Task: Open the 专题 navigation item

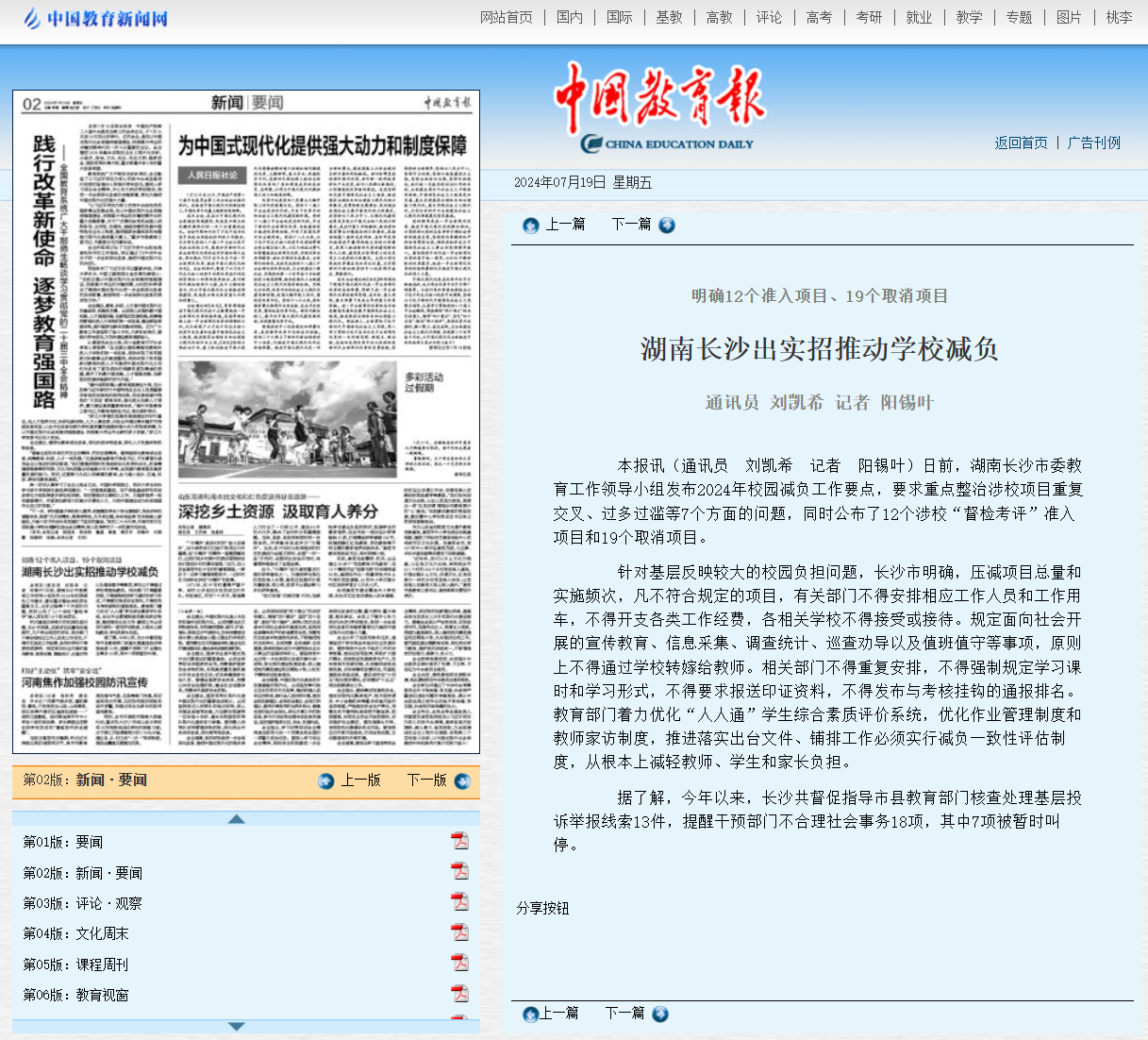Action: point(1020,17)
